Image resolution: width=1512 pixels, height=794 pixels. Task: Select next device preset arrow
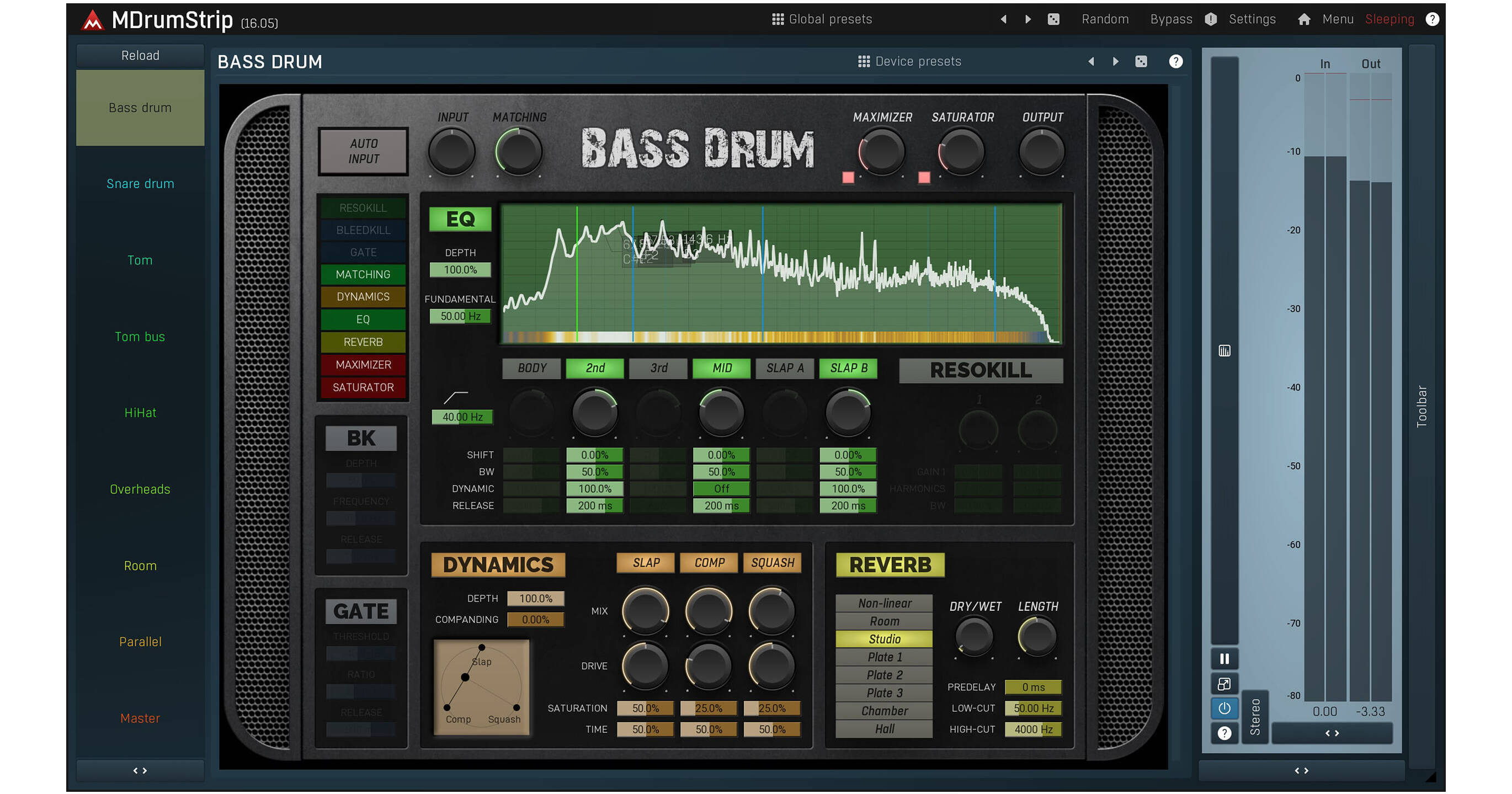[1115, 61]
